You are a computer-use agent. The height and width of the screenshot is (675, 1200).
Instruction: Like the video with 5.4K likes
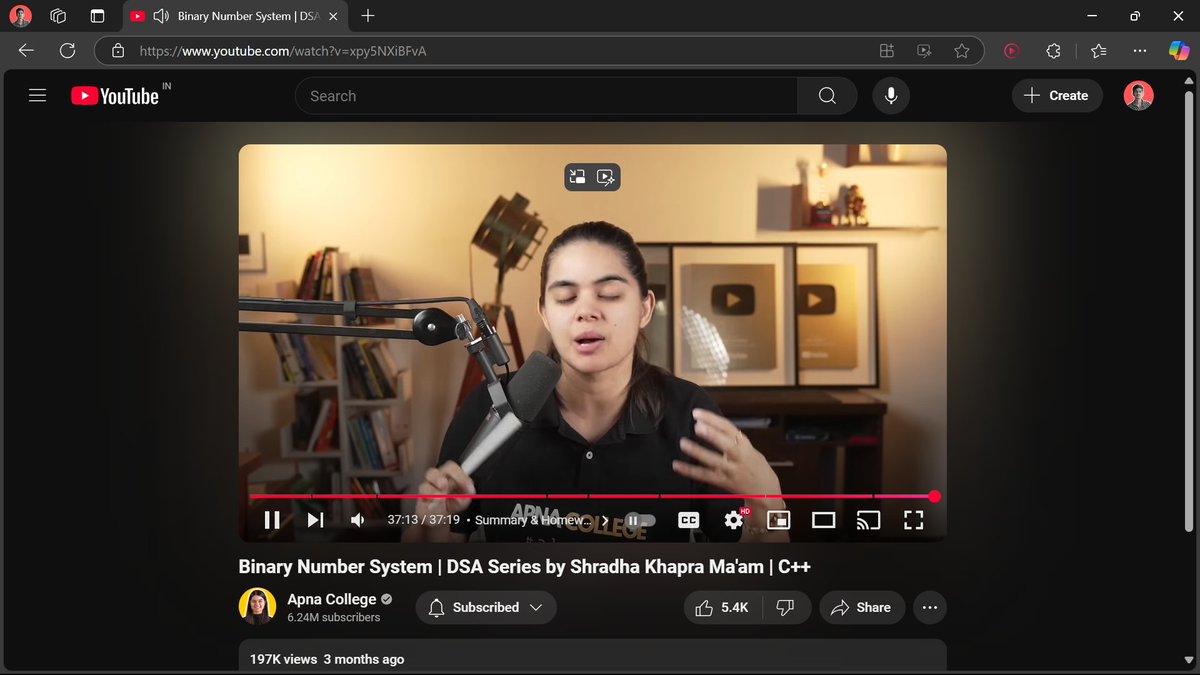pos(723,607)
